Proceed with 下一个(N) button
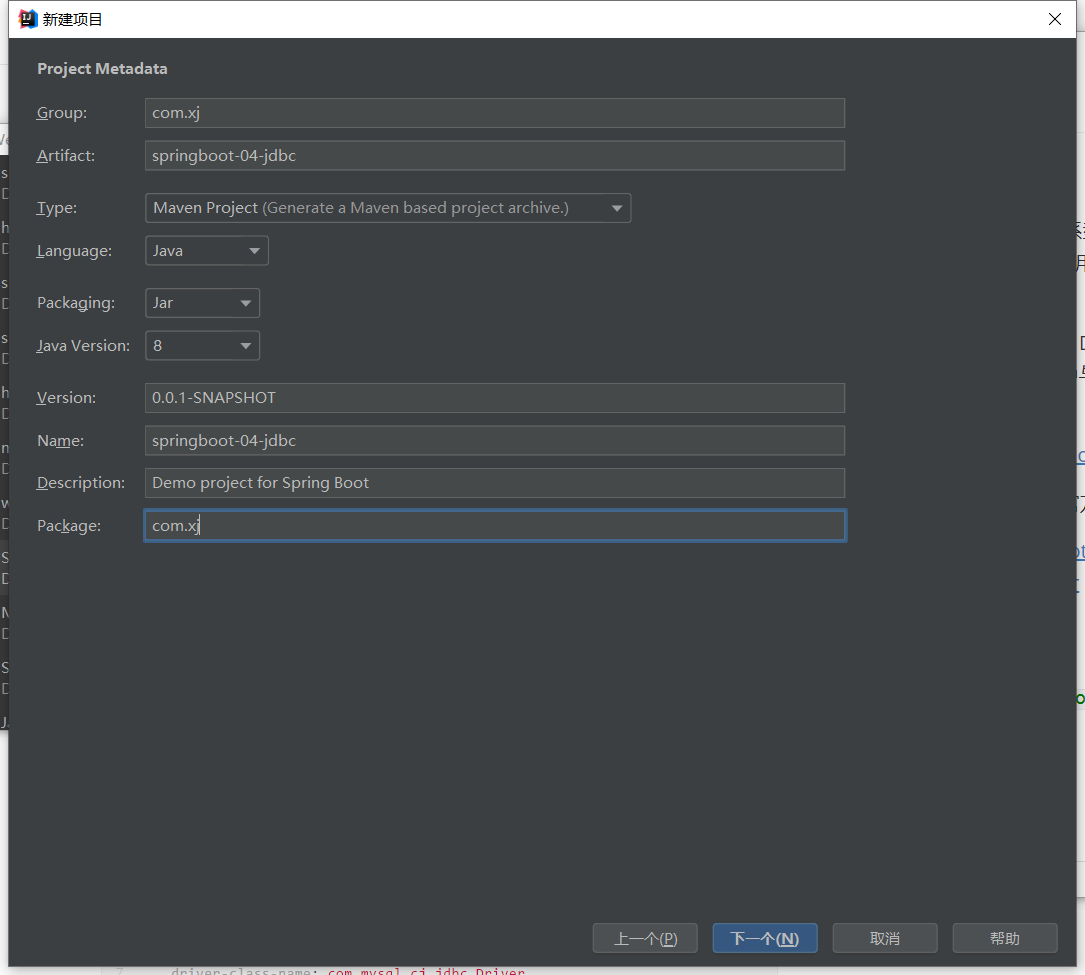The height and width of the screenshot is (975, 1085). (764, 938)
